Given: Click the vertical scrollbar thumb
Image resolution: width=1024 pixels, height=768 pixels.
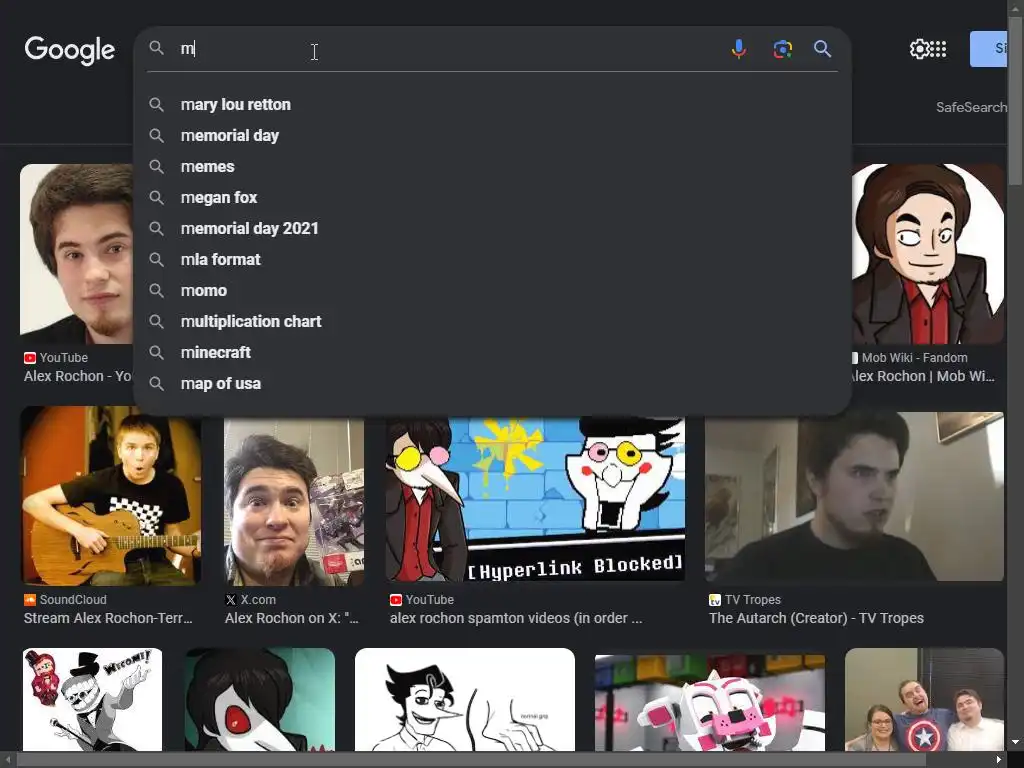Looking at the screenshot, I should pyautogui.click(x=1015, y=100).
